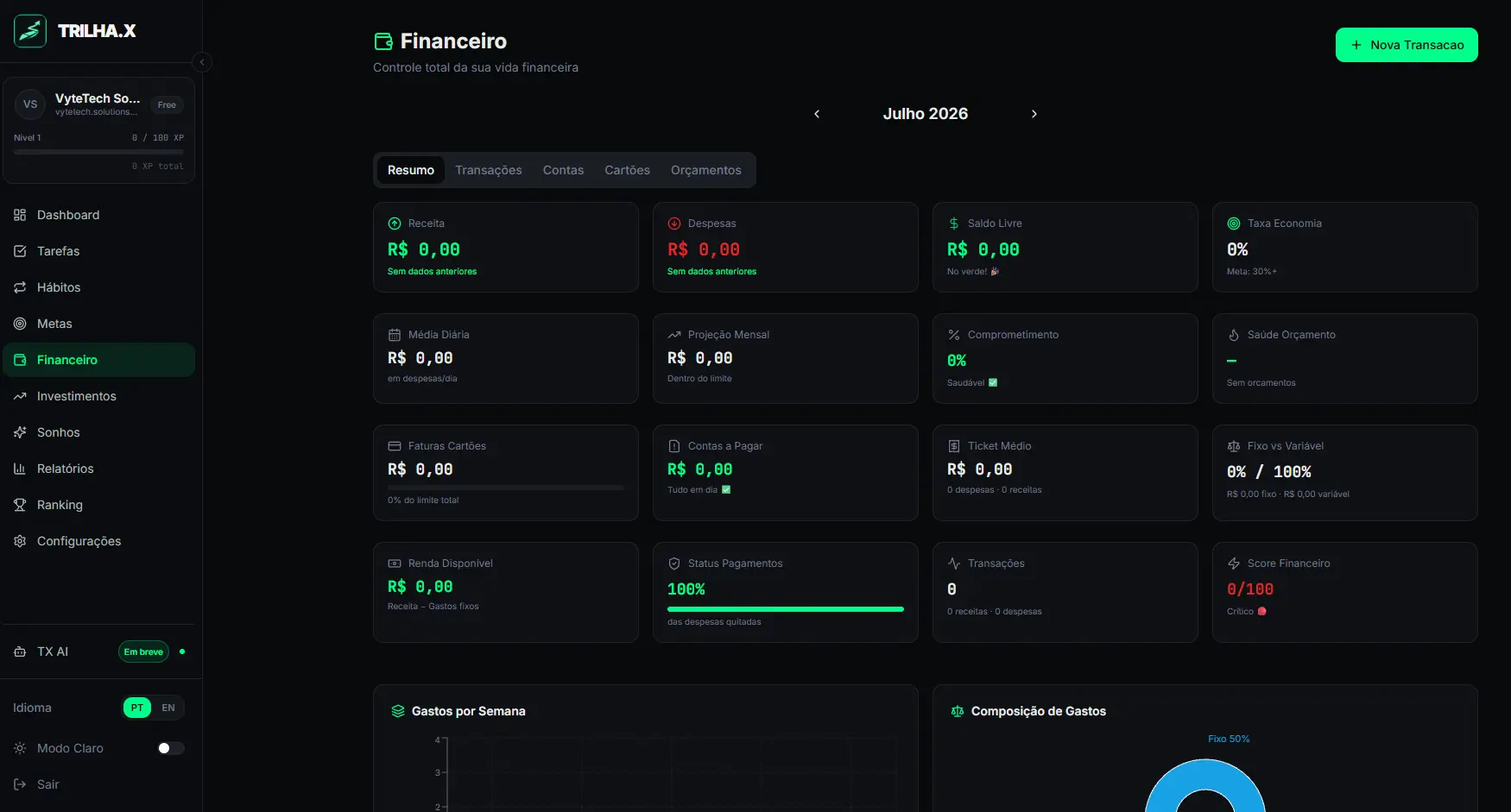The height and width of the screenshot is (812, 1511).
Task: Click the Composição de Gastos heading
Action: tap(1039, 711)
